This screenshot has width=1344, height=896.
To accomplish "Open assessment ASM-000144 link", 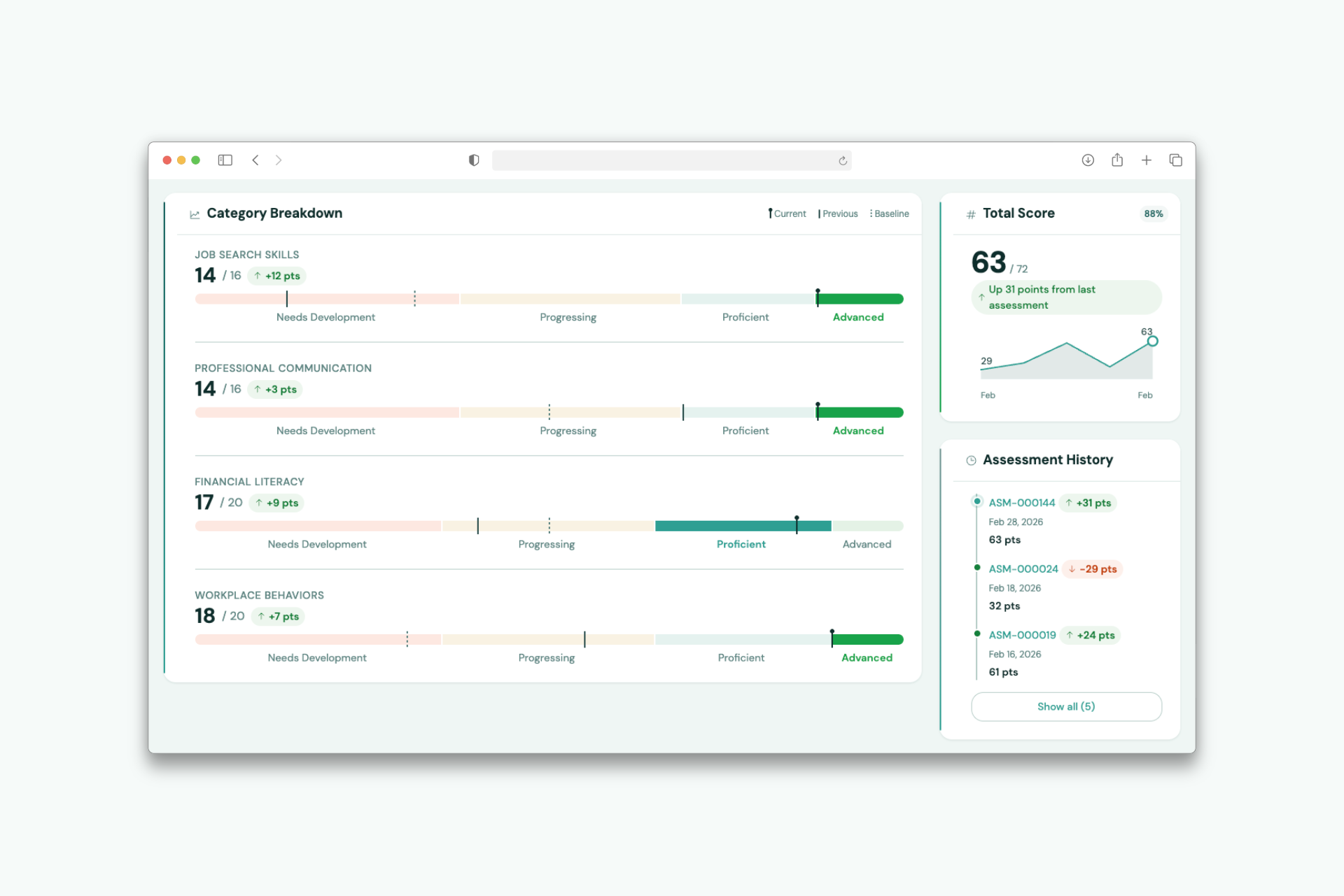I will point(1021,503).
